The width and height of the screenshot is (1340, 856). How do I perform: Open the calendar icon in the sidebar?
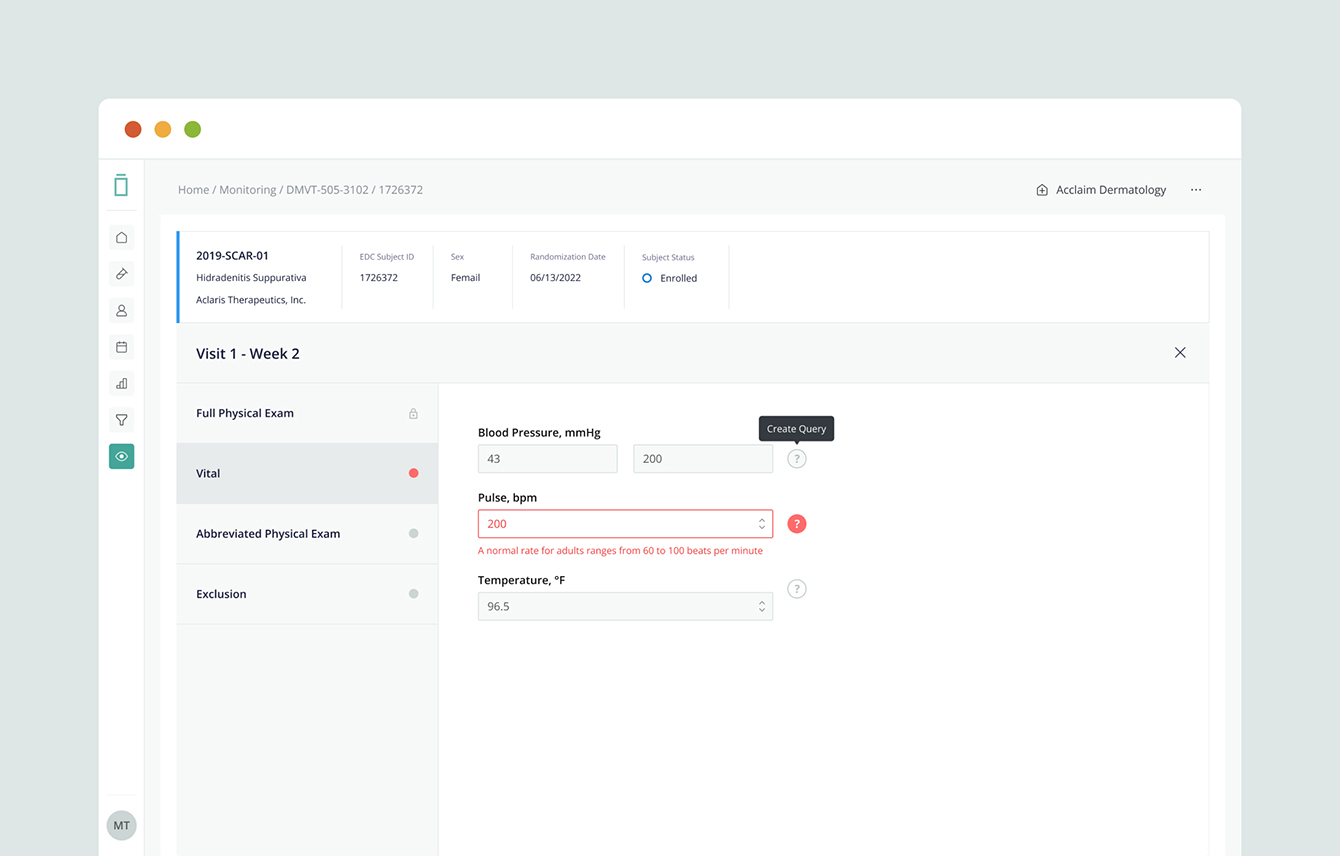point(121,347)
